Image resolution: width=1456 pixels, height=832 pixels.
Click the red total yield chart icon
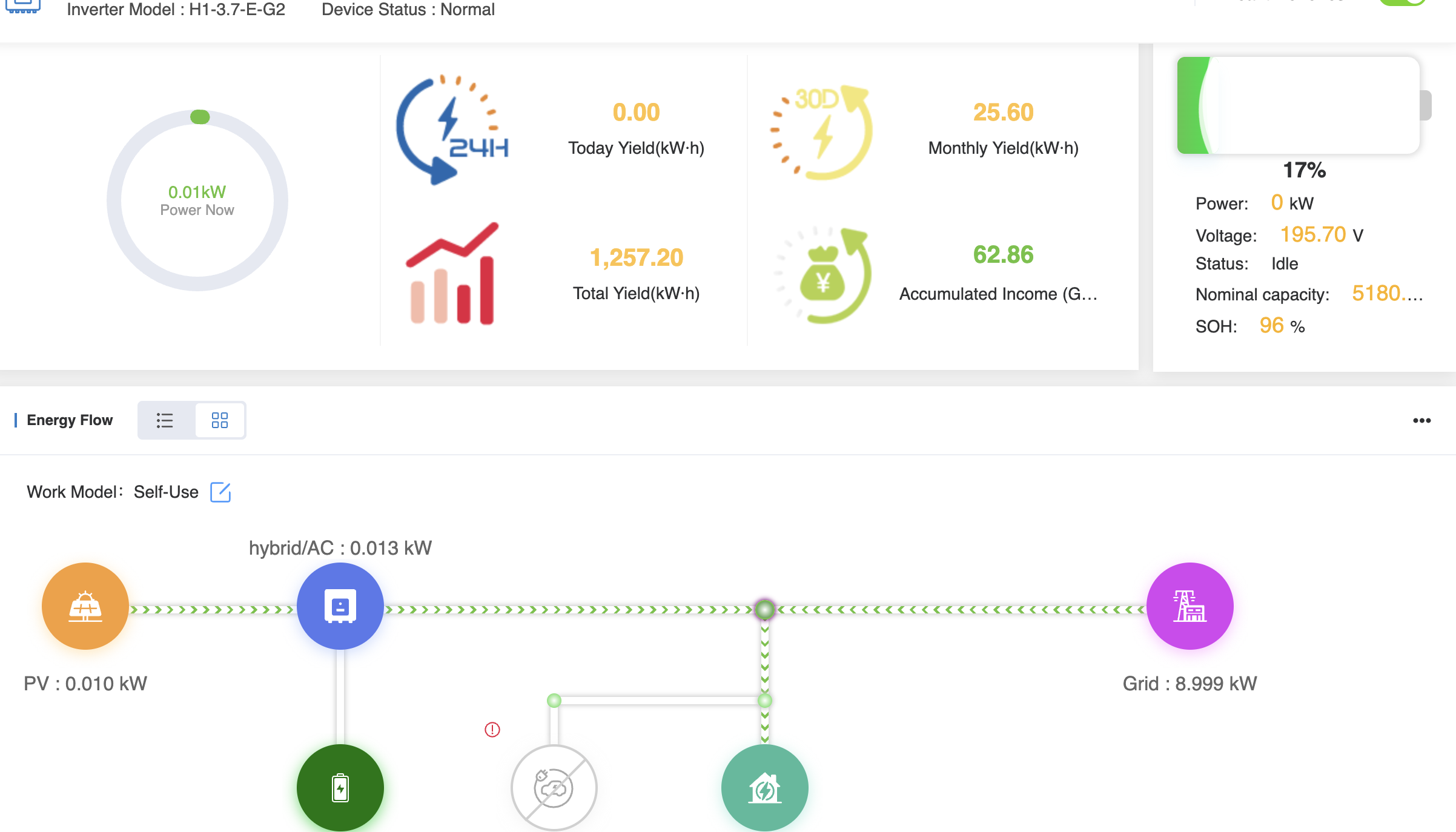pos(453,274)
